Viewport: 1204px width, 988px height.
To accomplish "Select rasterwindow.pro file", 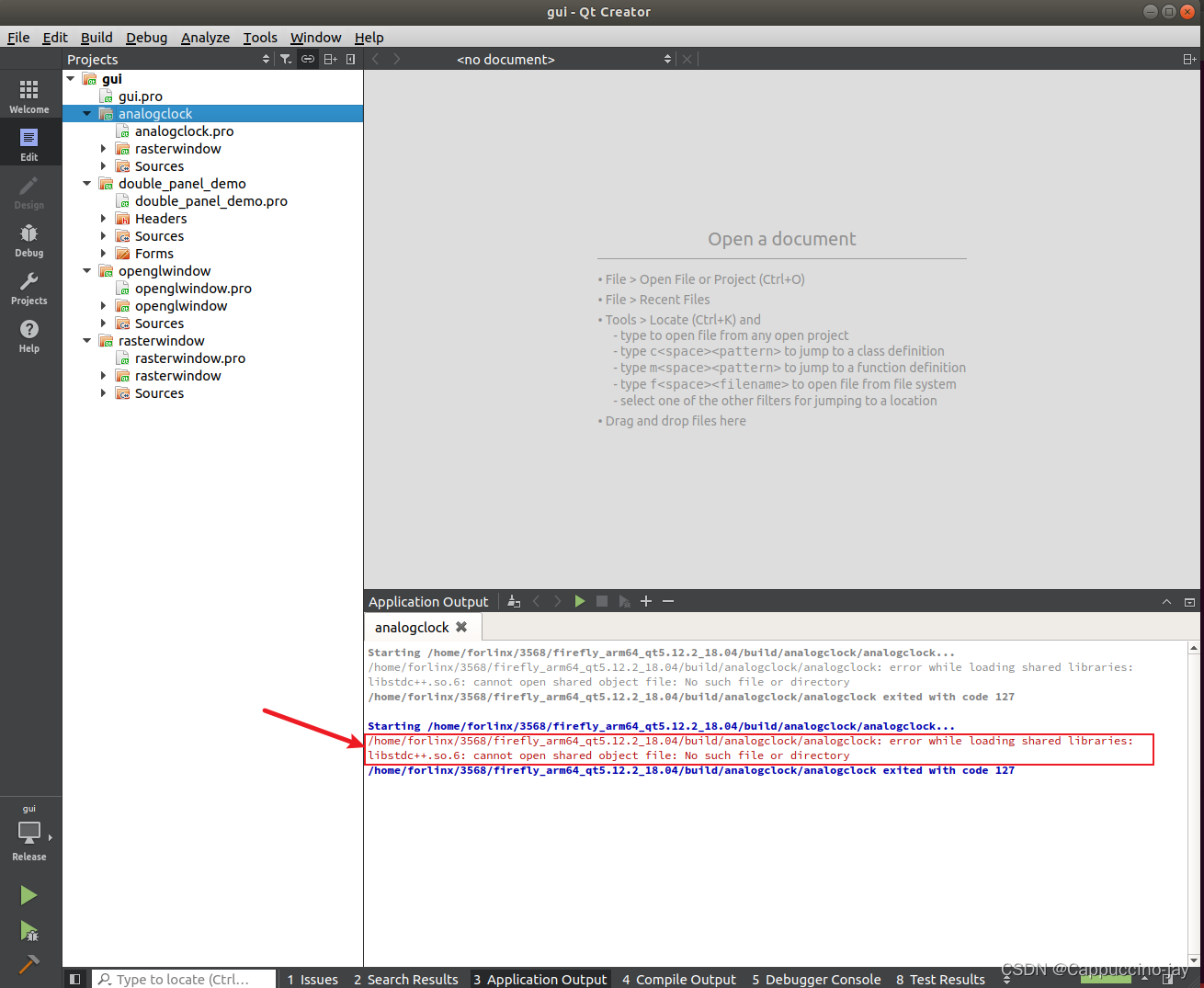I will pos(189,358).
